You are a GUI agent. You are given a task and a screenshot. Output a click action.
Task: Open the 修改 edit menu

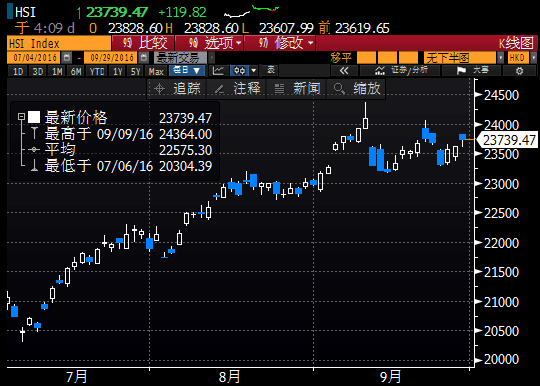coord(280,43)
